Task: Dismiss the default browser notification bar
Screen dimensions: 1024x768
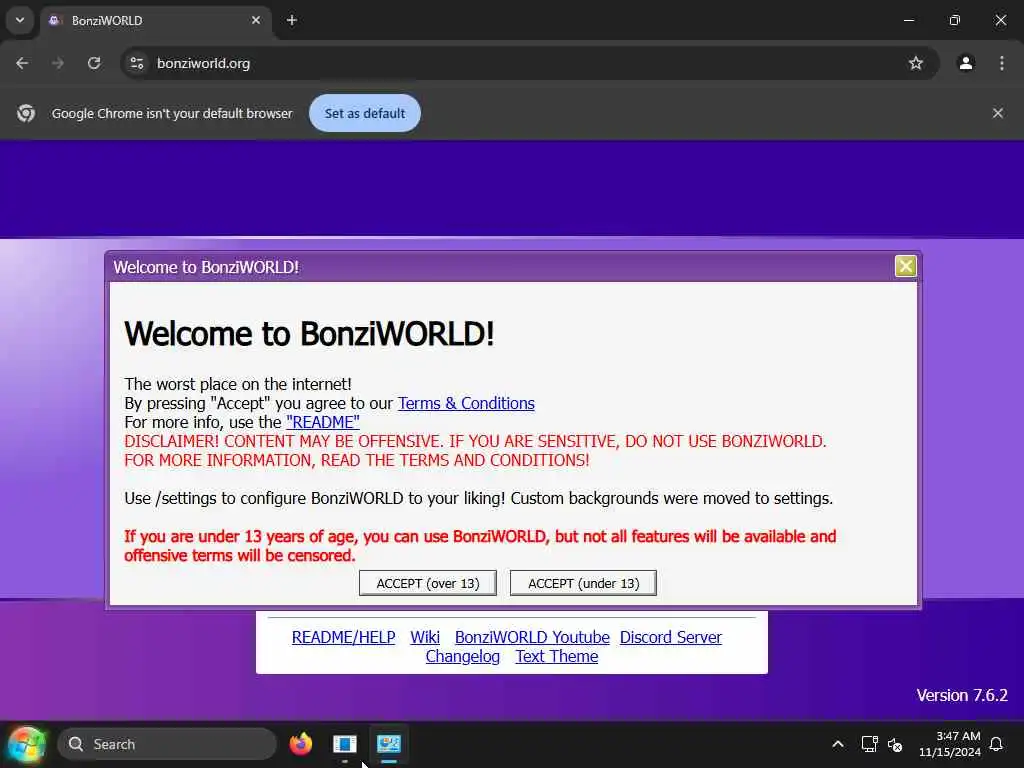Action: coord(998,114)
